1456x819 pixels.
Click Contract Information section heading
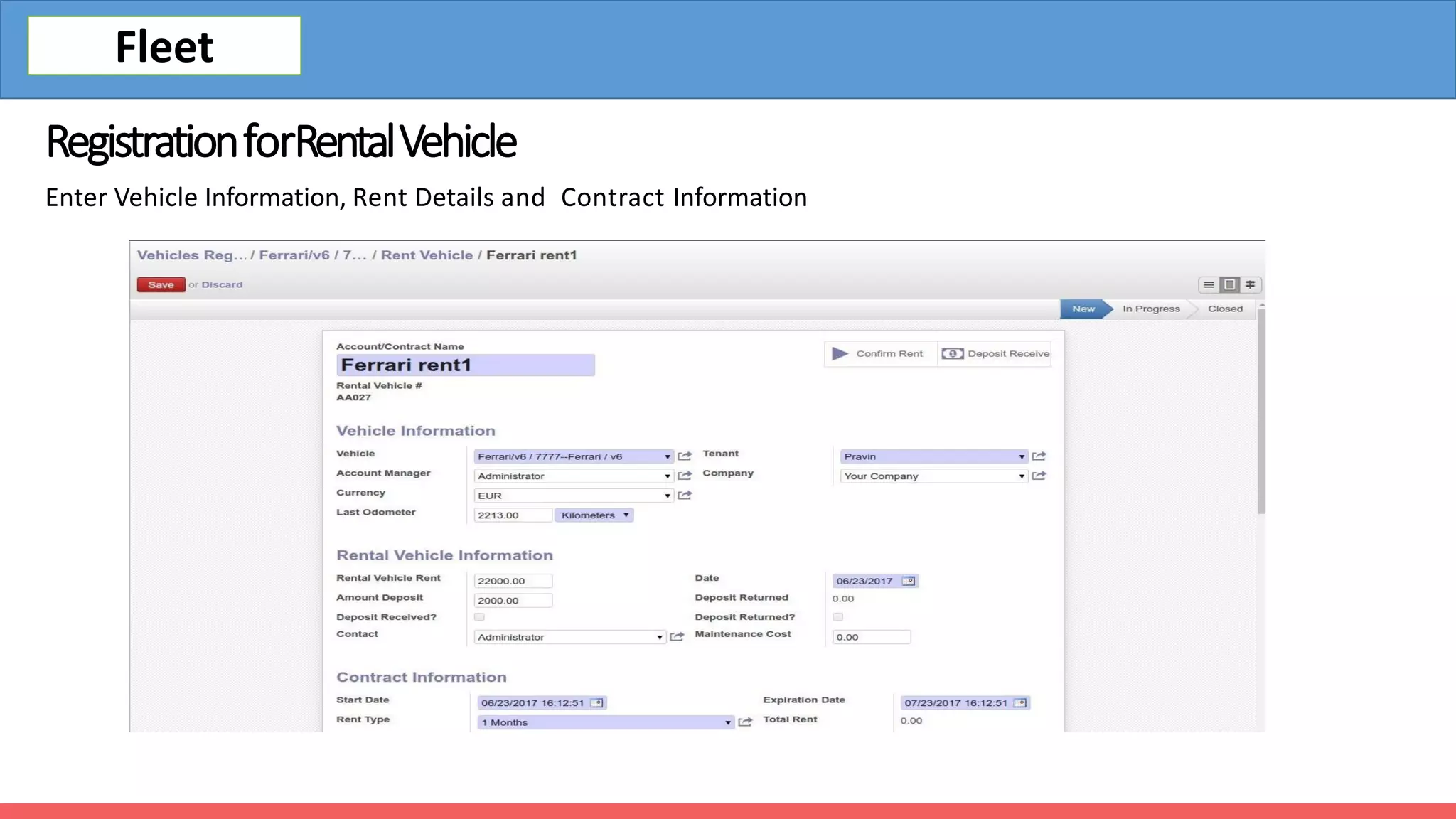tap(422, 678)
